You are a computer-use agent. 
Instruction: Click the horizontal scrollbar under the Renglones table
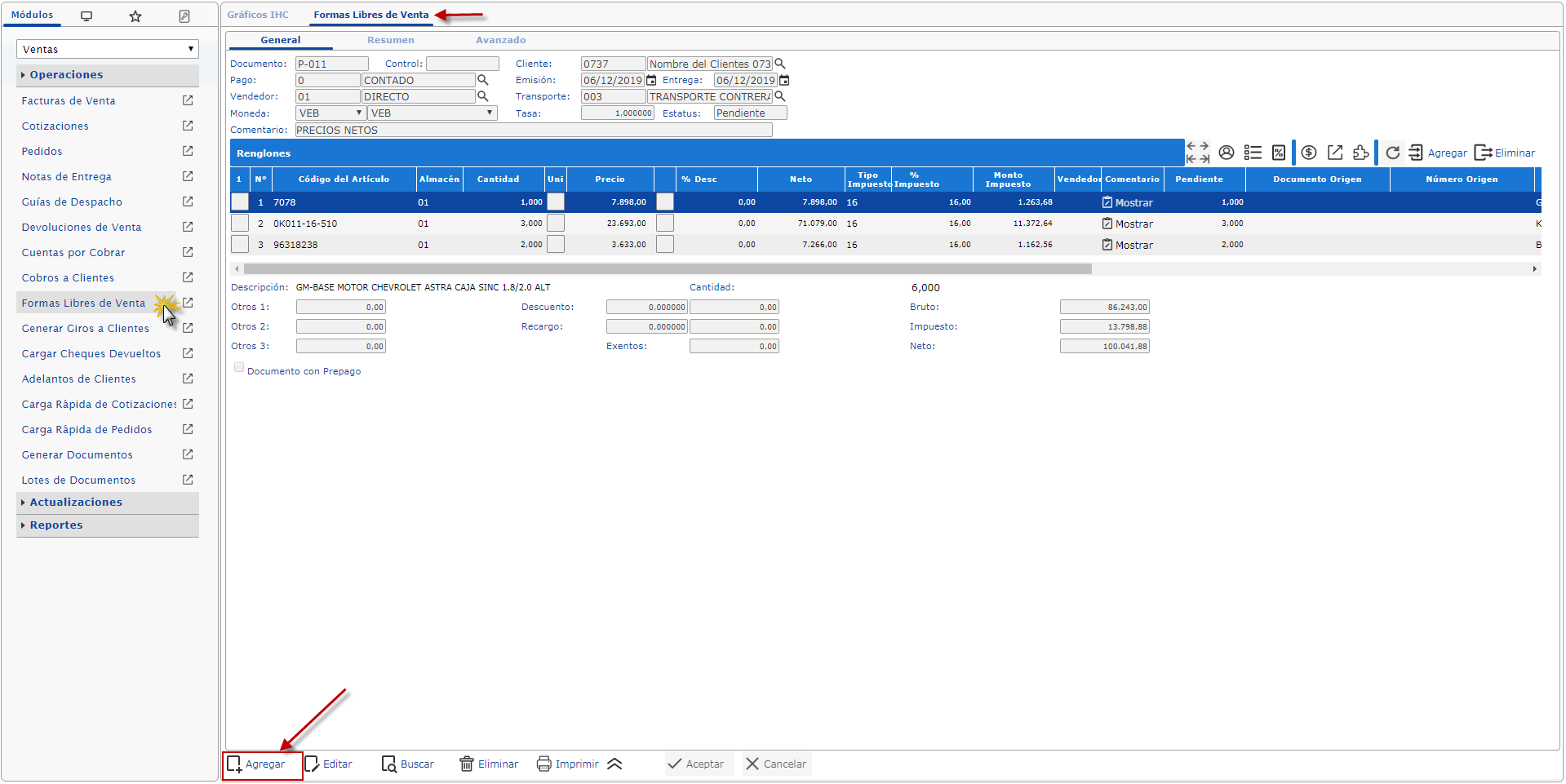(x=668, y=268)
